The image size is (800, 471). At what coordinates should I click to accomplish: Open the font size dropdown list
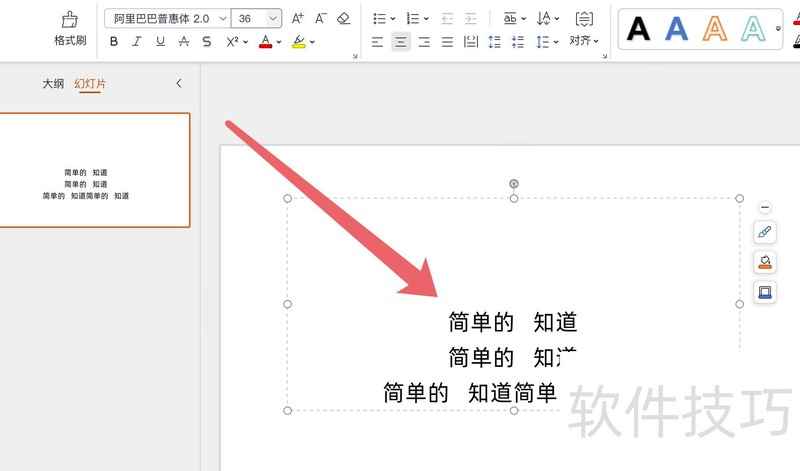point(273,18)
